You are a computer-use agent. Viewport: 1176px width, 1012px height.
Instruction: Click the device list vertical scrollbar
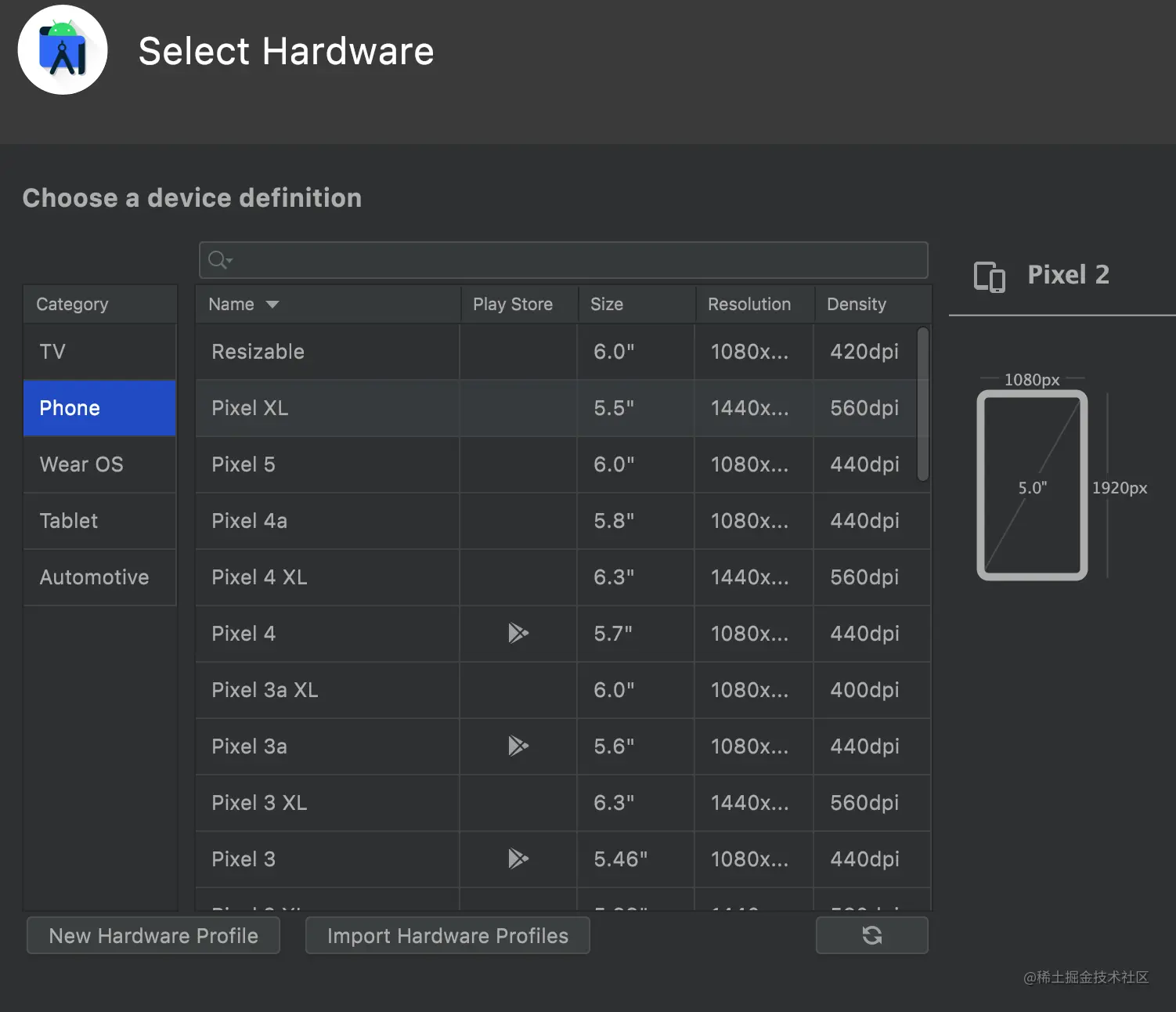[923, 404]
